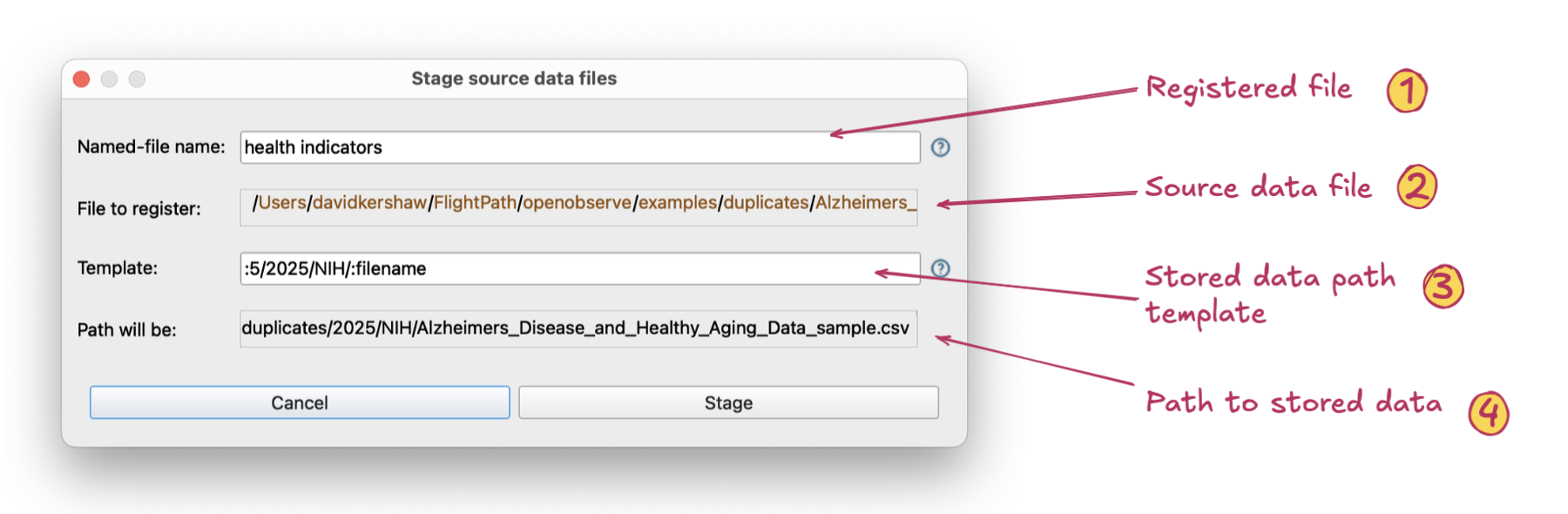Focus the Named-file name input 'health indicators'

579,147
